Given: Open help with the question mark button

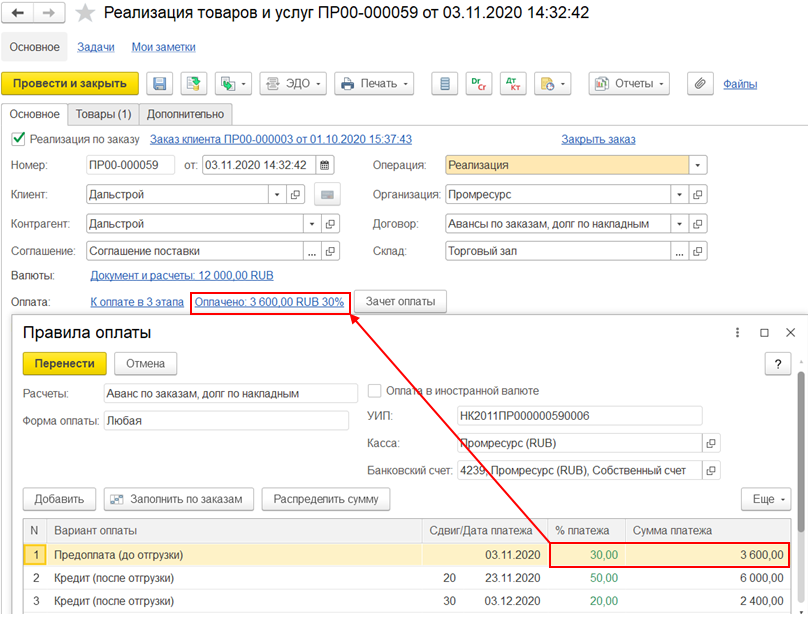Looking at the screenshot, I should 778,364.
